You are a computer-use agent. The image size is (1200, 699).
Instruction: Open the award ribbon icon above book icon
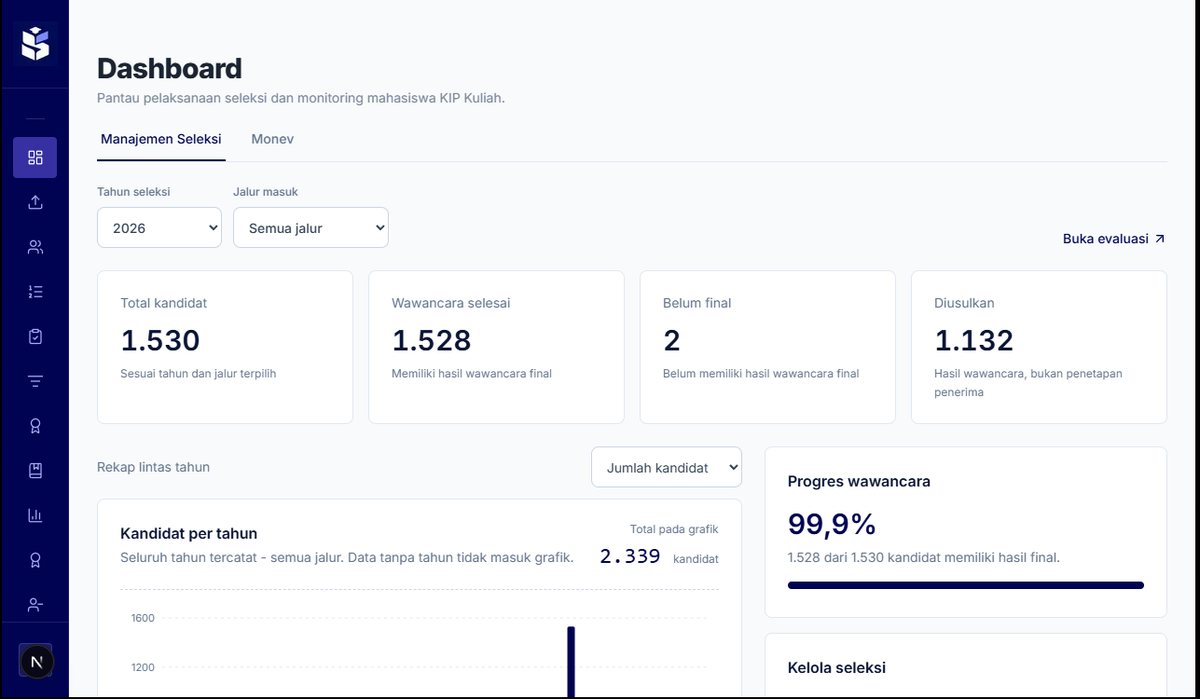(35, 426)
